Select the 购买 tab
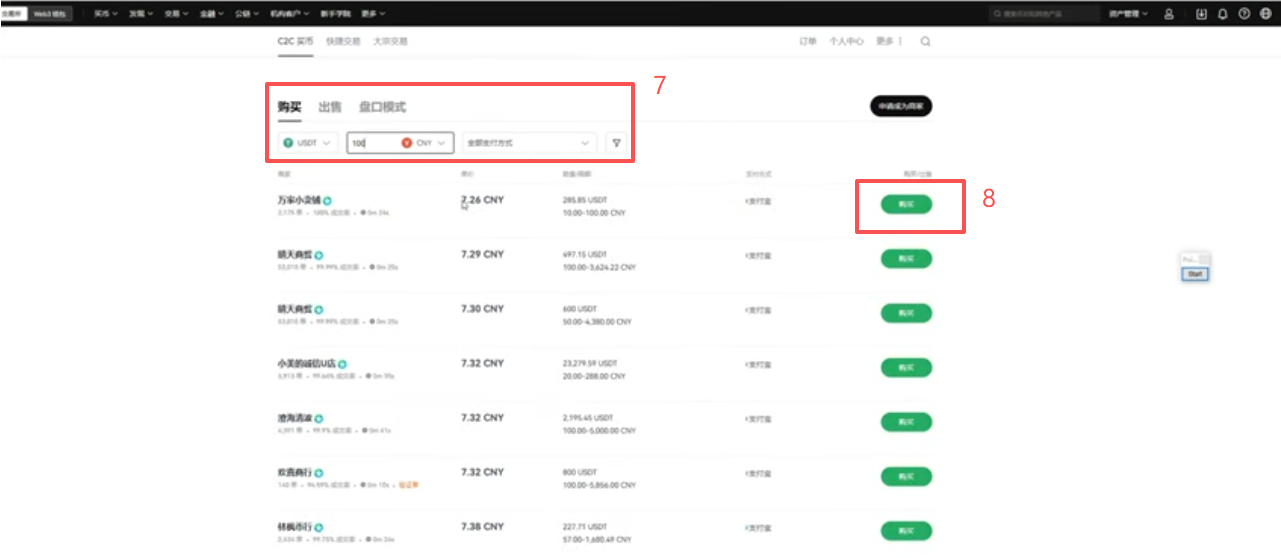Screen dimensions: 1281x558 coord(289,107)
